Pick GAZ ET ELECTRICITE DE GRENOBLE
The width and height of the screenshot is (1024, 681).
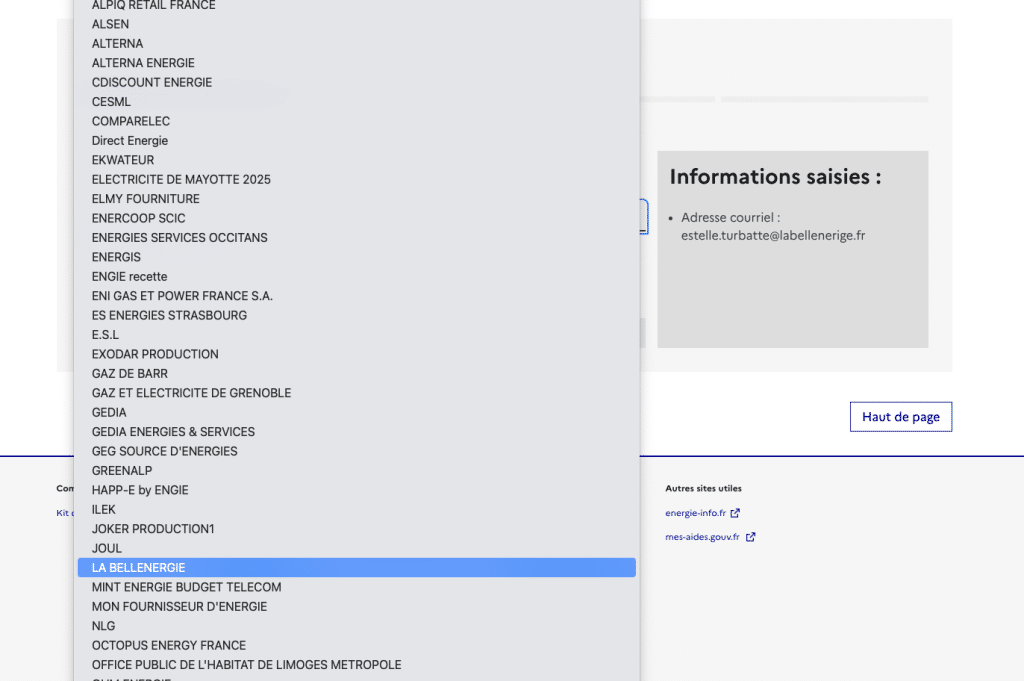191,393
